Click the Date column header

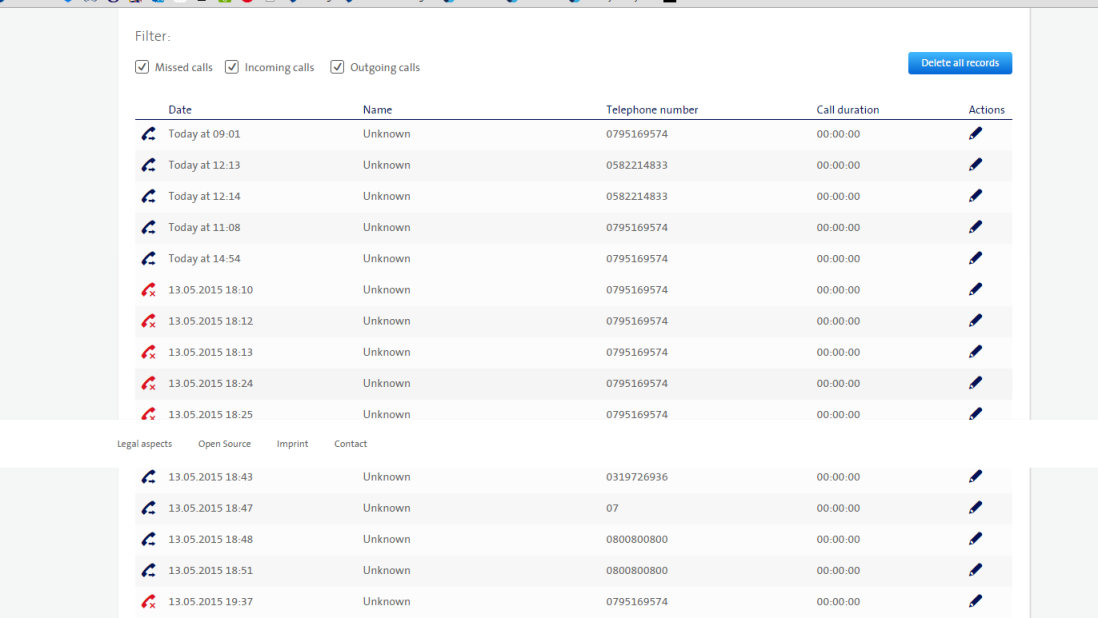coord(180,110)
